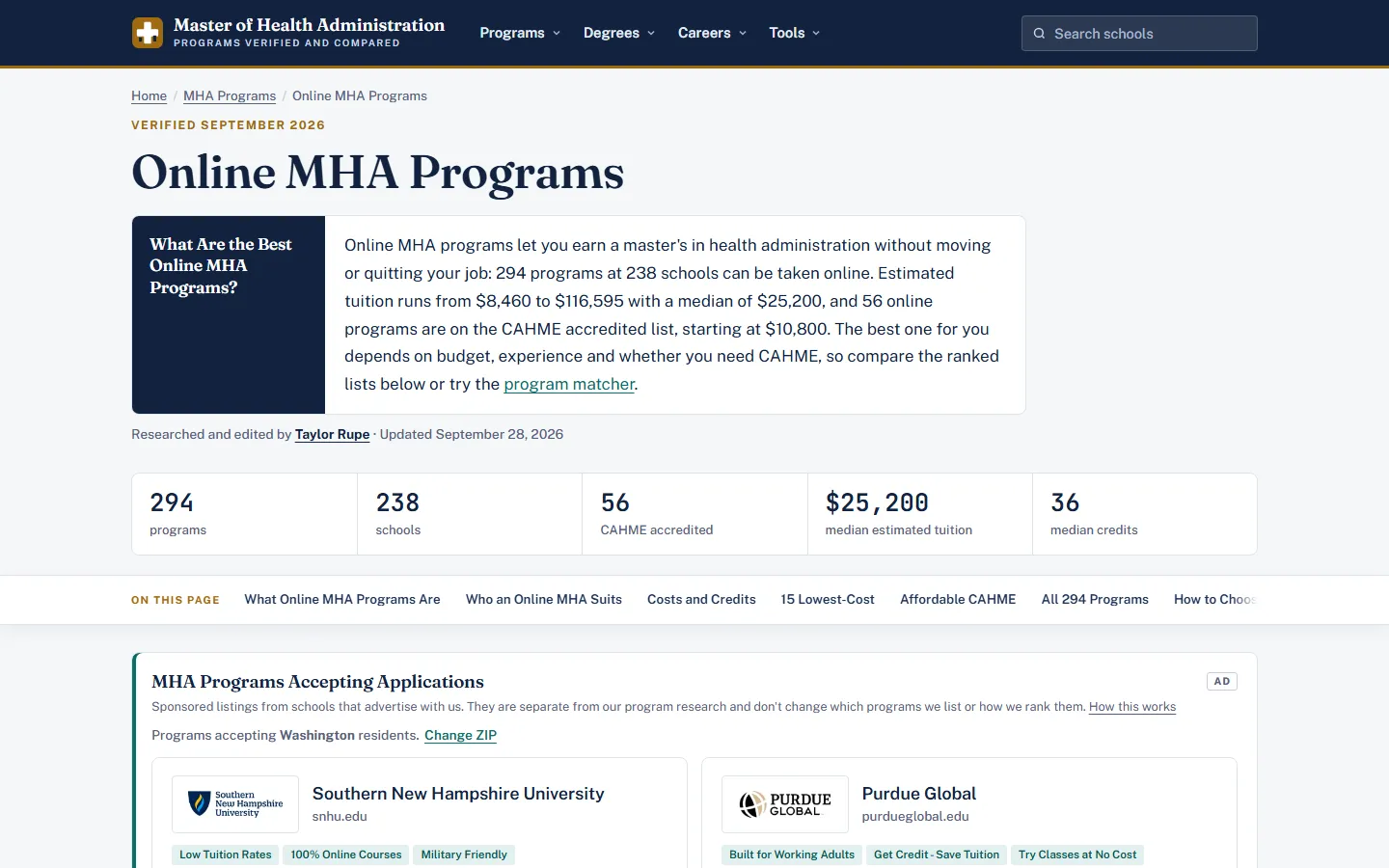Click the Military Friendly tag
The width and height of the screenshot is (1389, 868).
click(464, 854)
